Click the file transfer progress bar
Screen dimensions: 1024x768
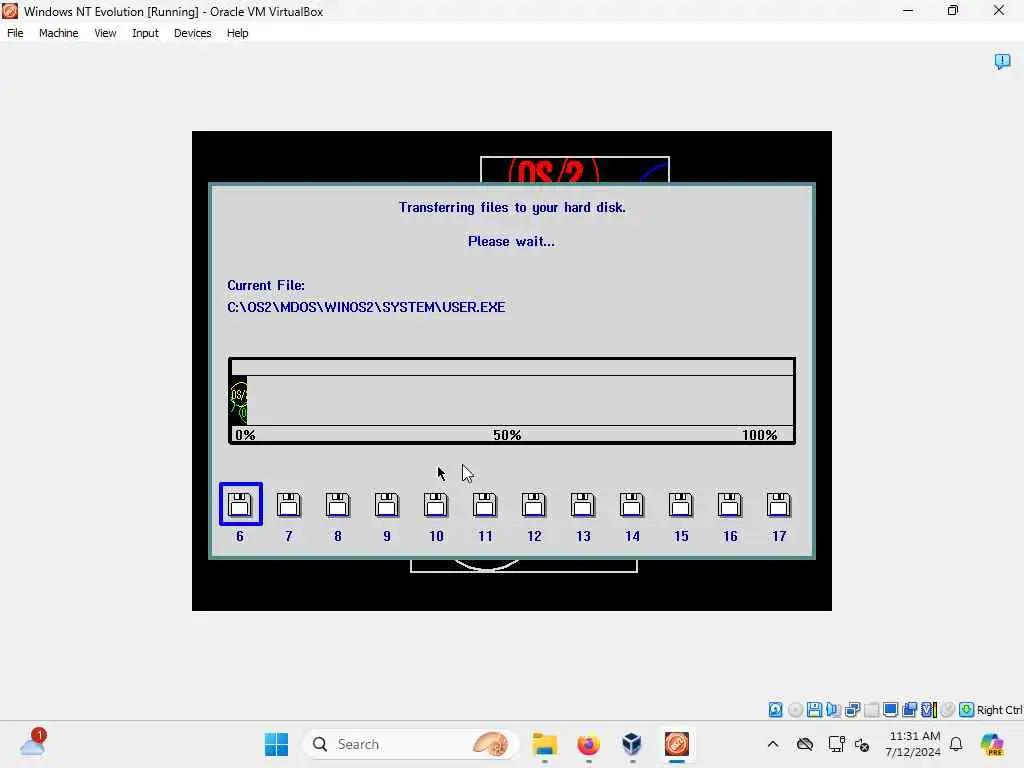[512, 400]
